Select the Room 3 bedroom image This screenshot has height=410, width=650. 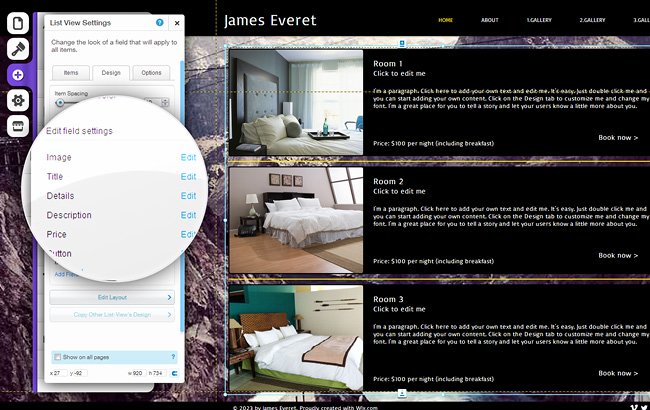[x=296, y=338]
